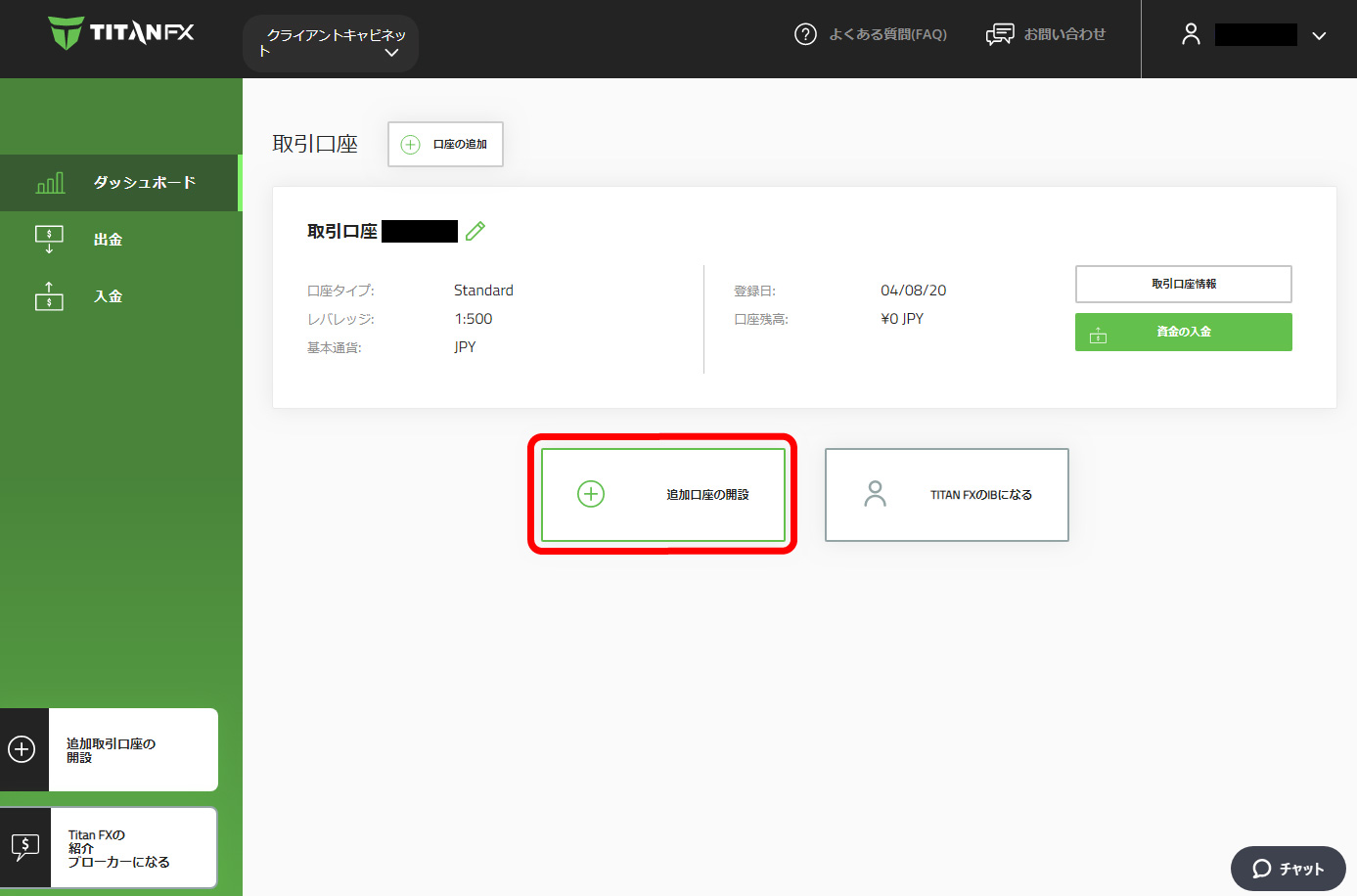Open the クライアントキャビネット dropdown
This screenshot has height=896, width=1357.
pos(331,43)
